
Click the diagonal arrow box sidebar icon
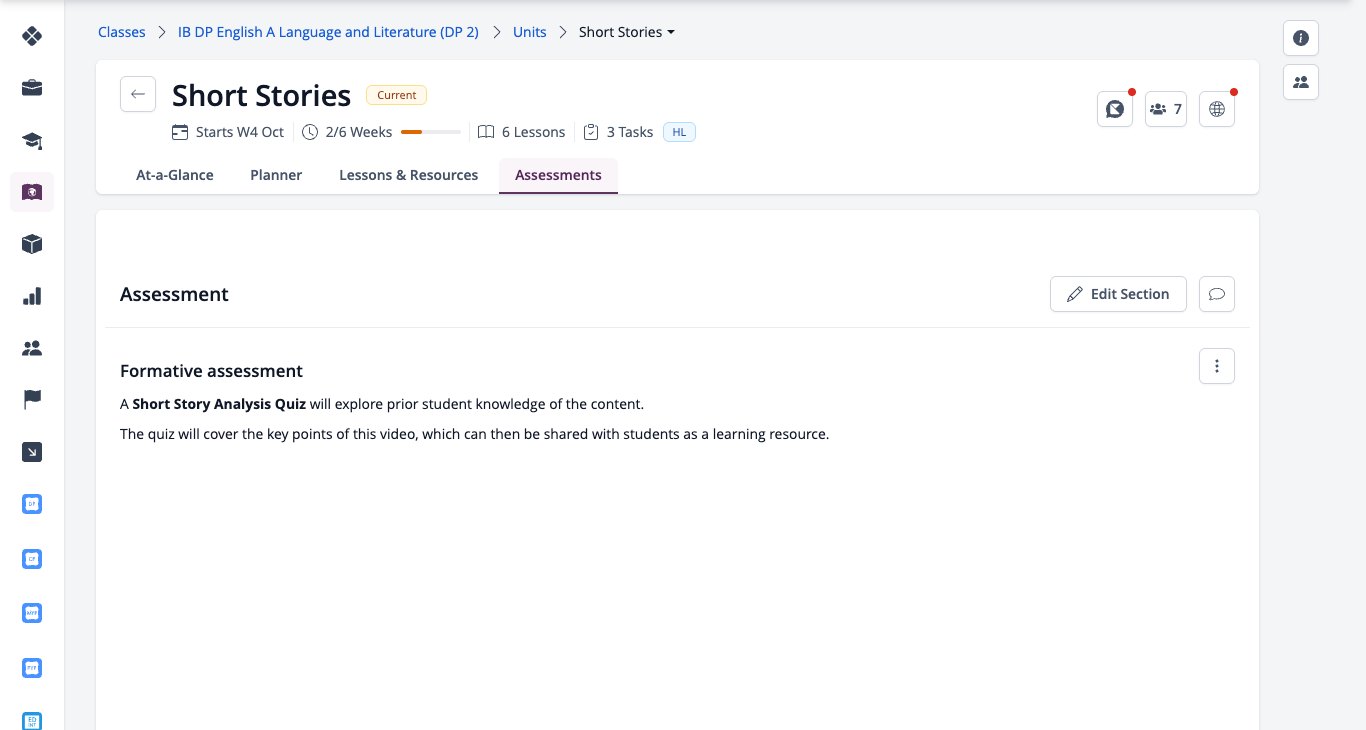[32, 452]
